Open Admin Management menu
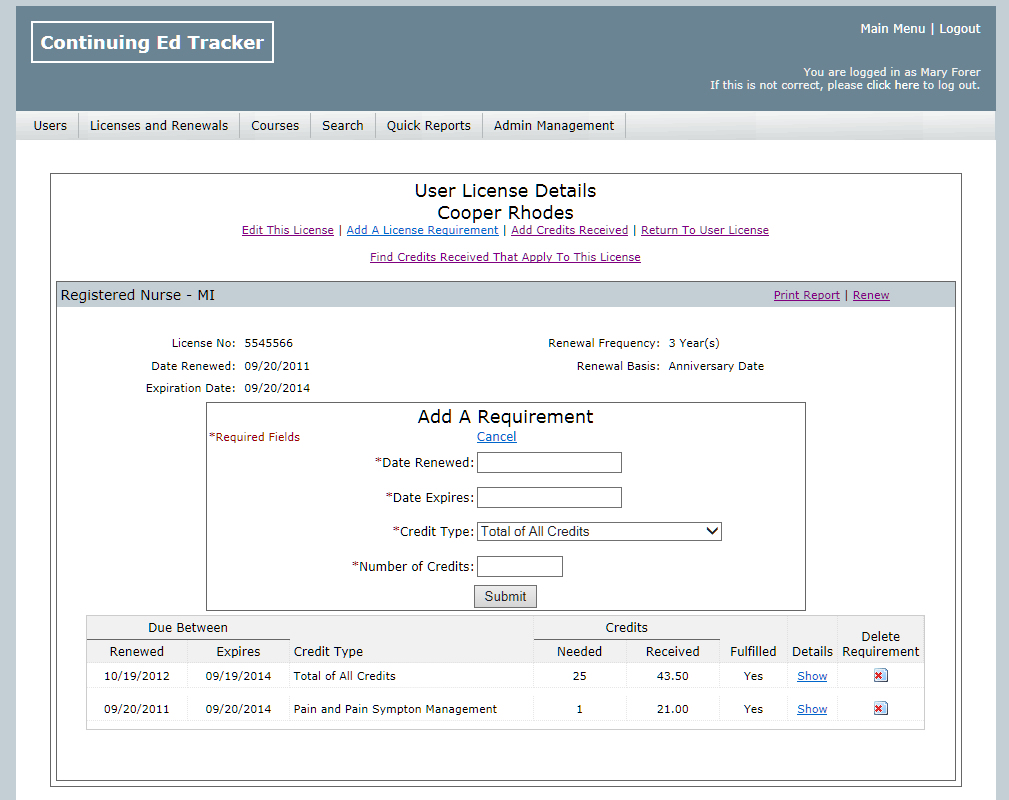 click(x=554, y=126)
